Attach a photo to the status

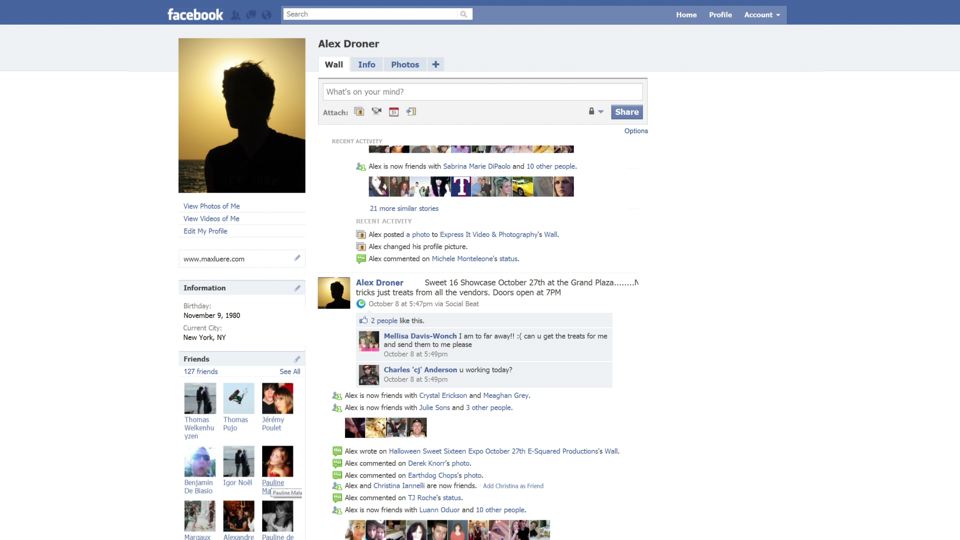click(x=359, y=111)
